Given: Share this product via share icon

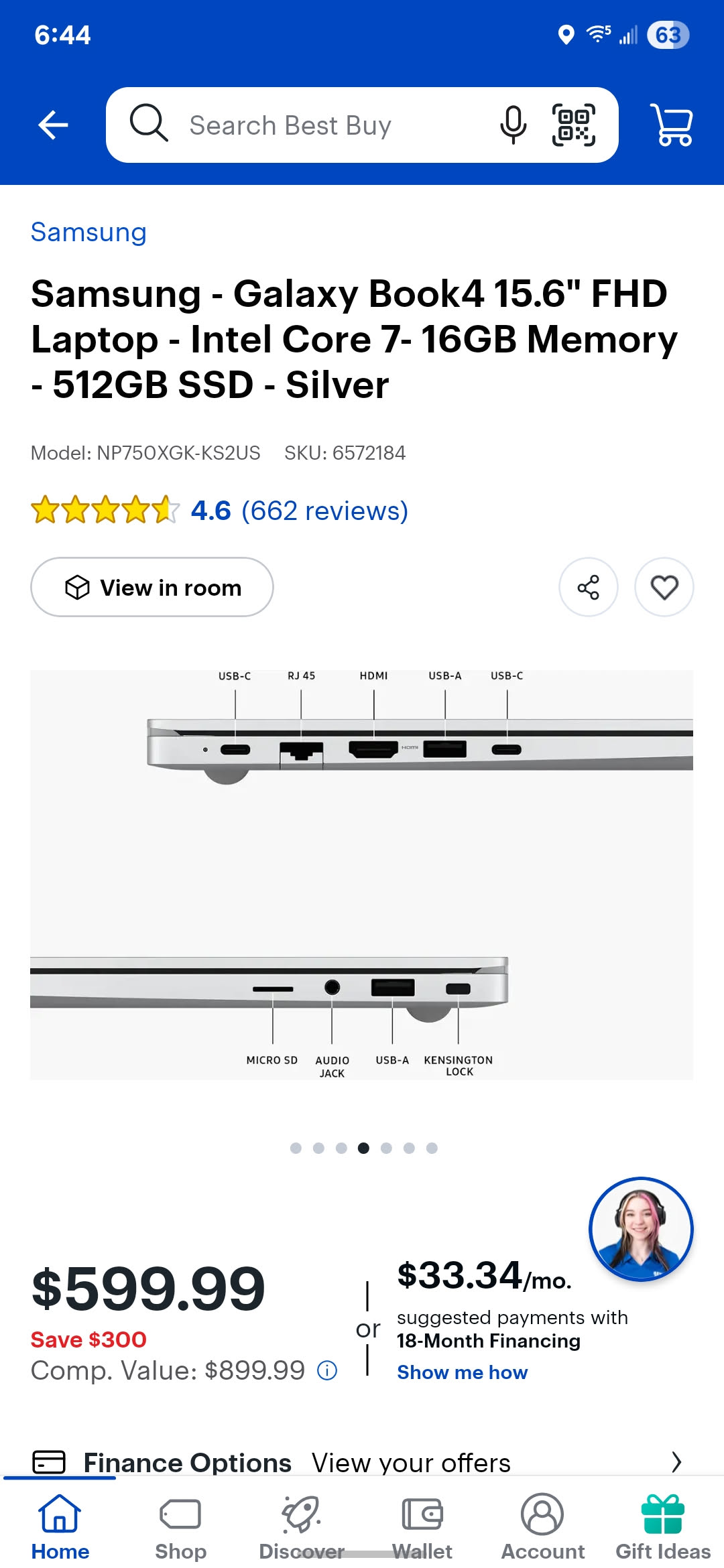Looking at the screenshot, I should click(588, 588).
